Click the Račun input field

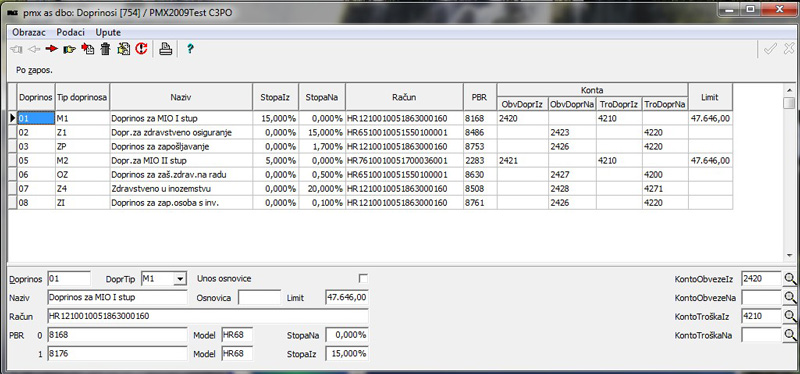tap(207, 316)
